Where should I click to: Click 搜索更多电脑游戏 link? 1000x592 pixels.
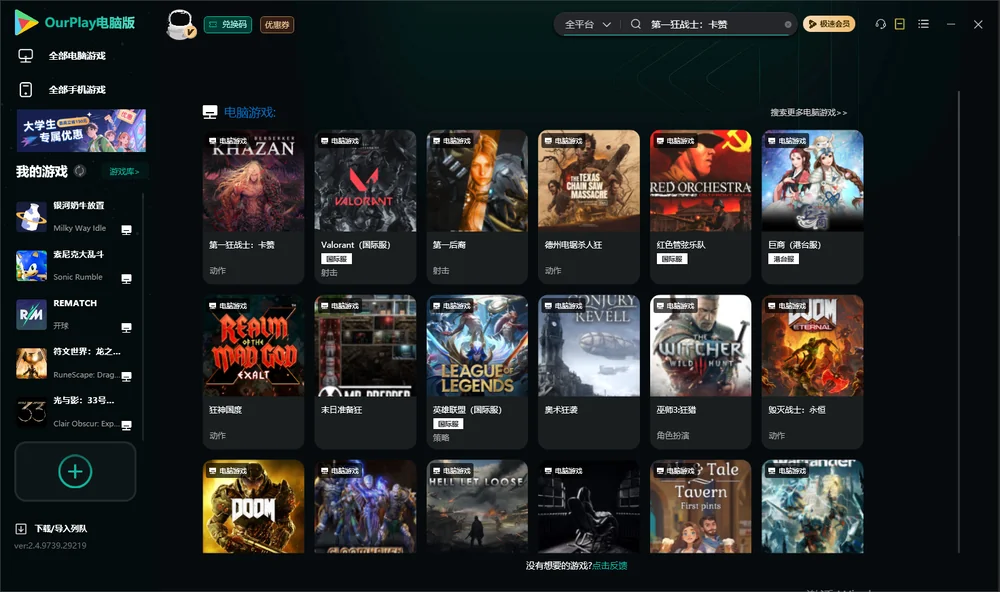(x=809, y=112)
